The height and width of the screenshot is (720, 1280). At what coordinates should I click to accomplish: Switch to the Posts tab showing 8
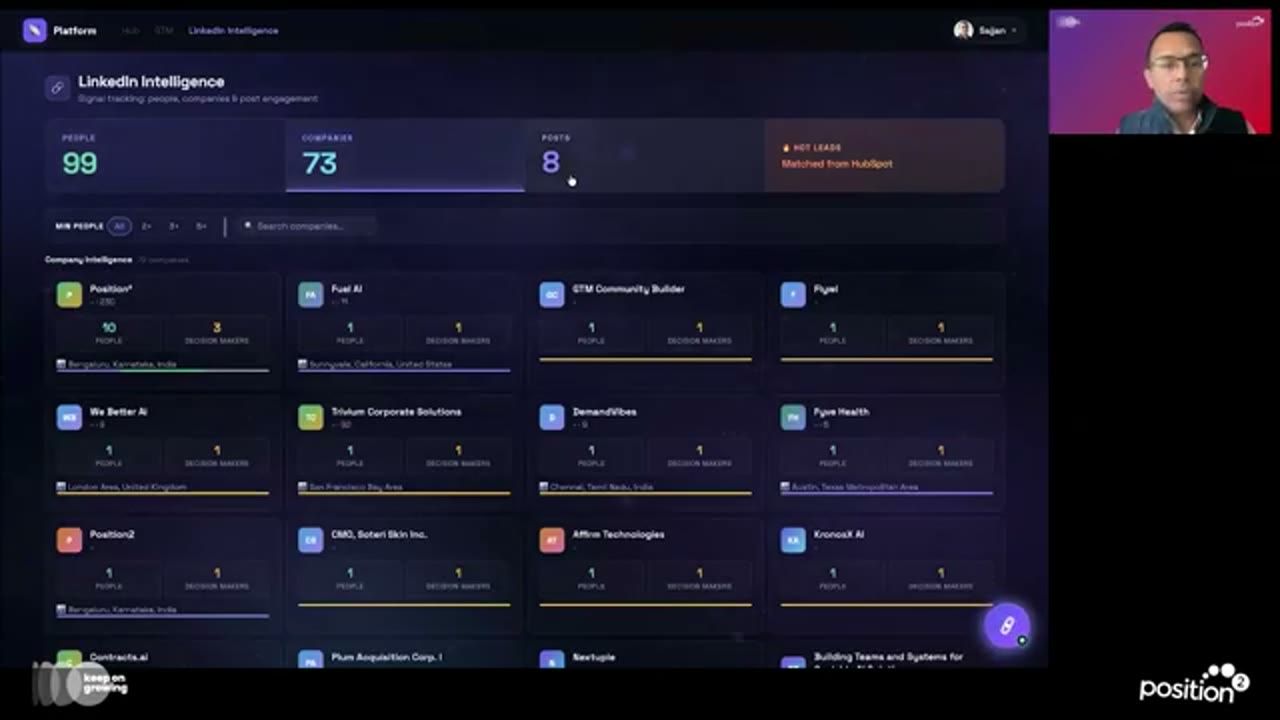[644, 155]
